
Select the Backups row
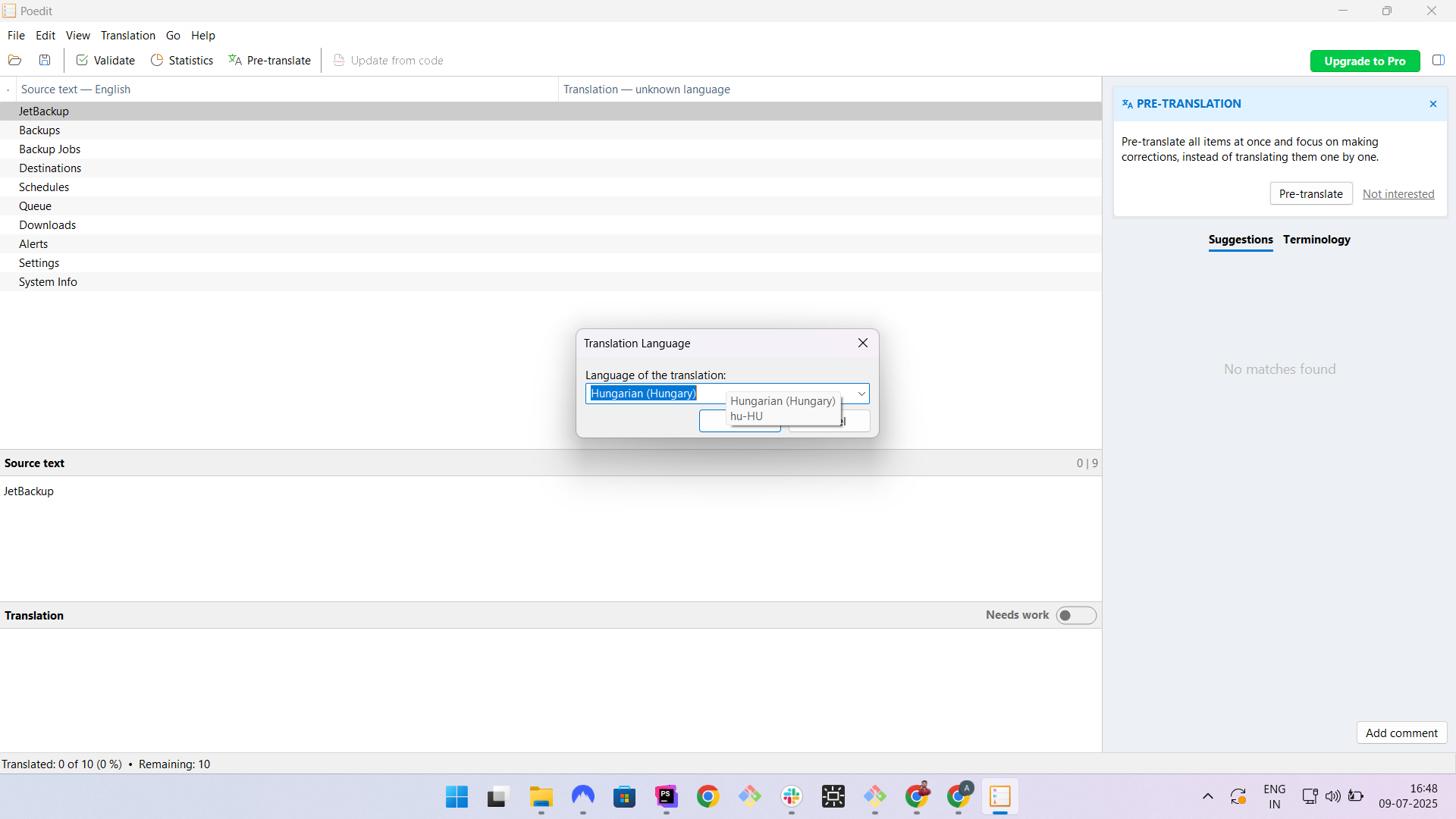click(x=551, y=130)
